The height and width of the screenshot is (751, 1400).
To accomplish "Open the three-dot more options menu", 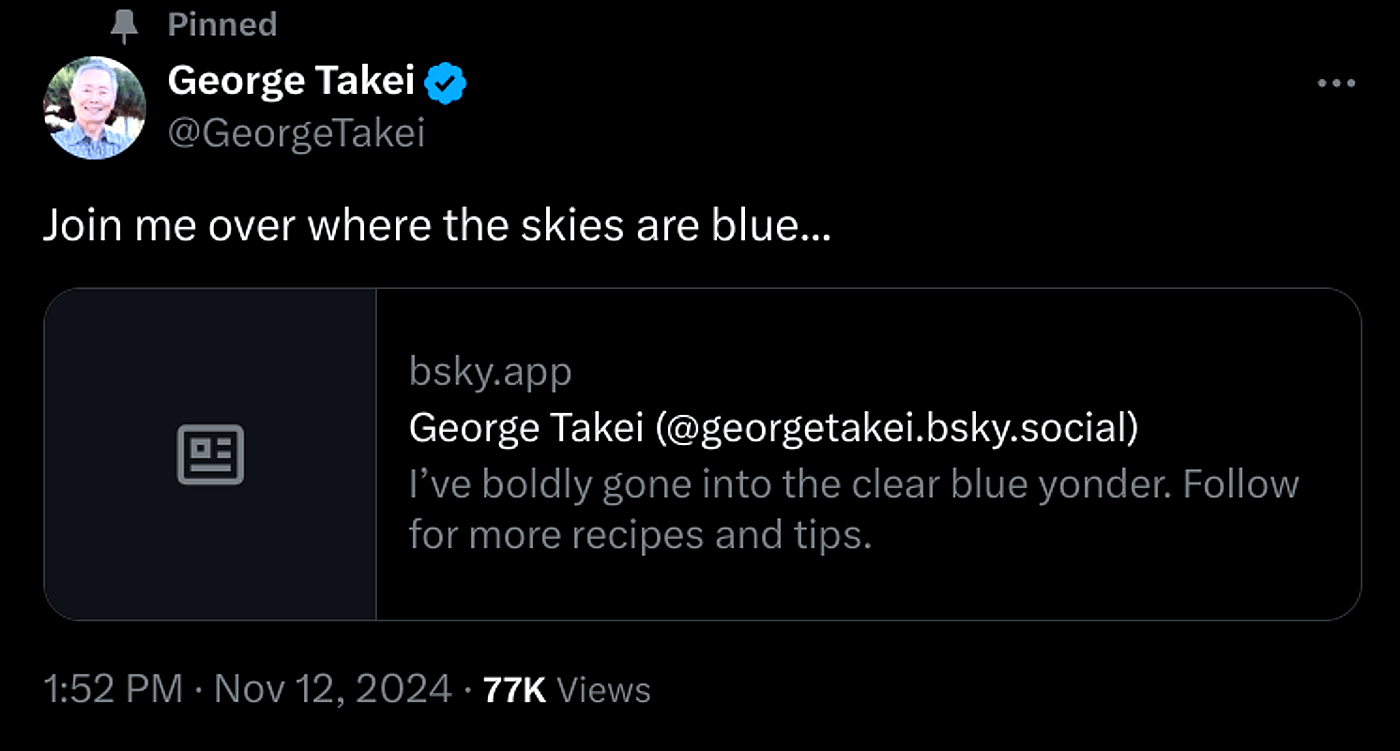I will (x=1336, y=83).
